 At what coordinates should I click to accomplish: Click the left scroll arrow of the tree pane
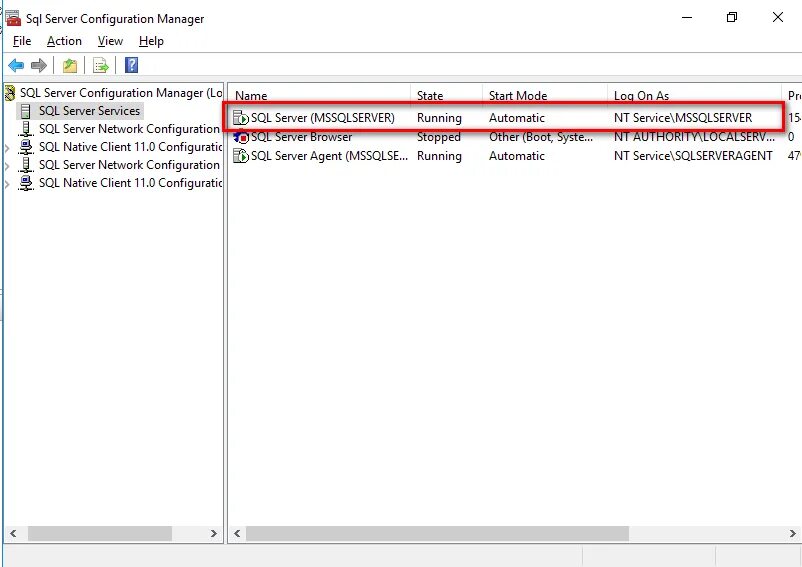click(x=13, y=533)
